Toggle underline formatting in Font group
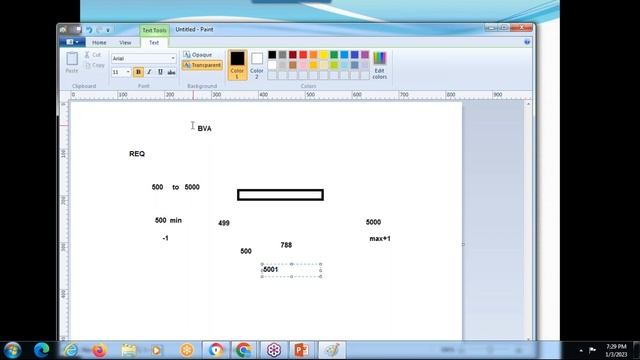The width and height of the screenshot is (640, 360). [x=160, y=72]
